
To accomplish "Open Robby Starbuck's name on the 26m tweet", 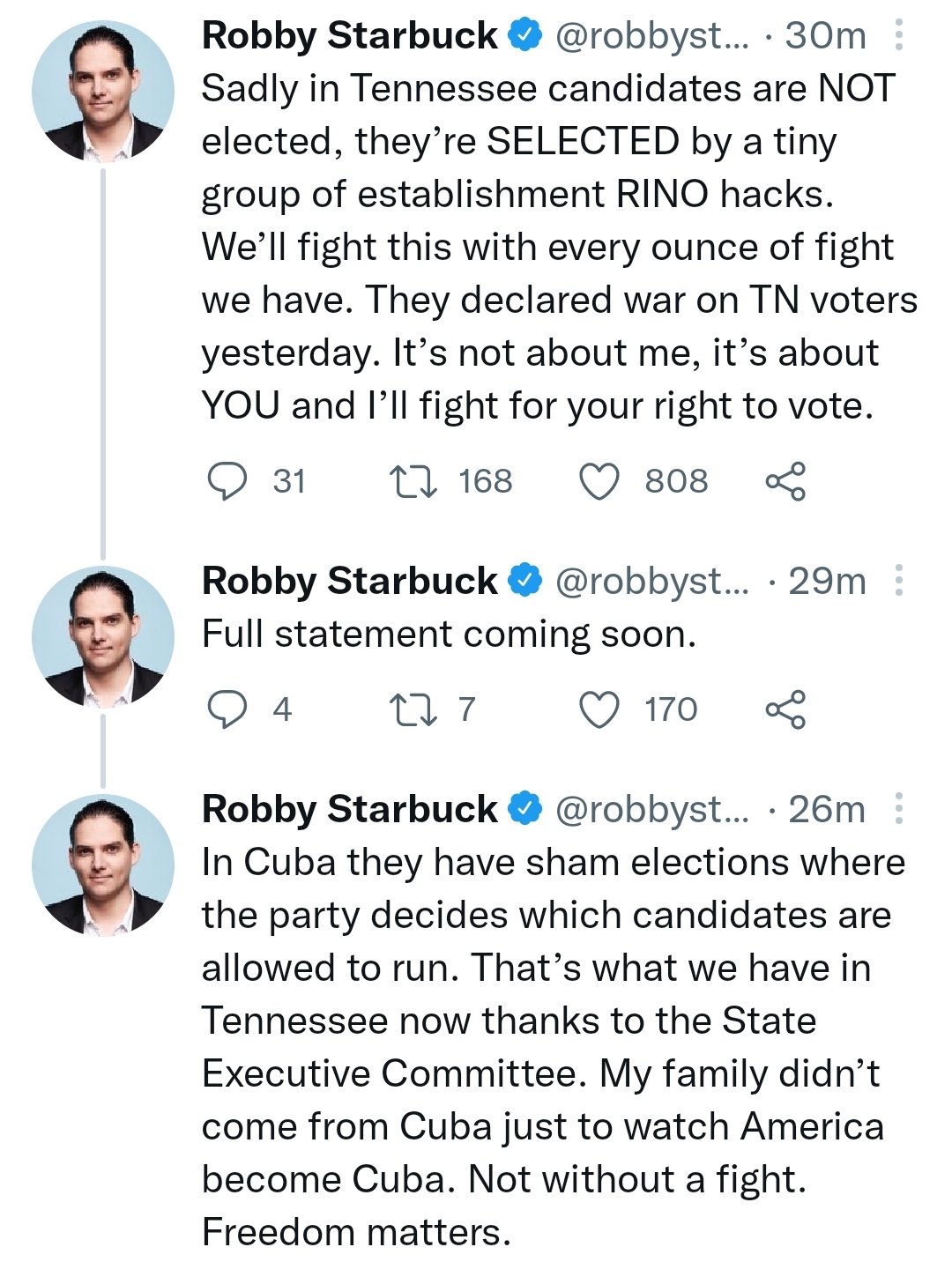I will tap(349, 809).
